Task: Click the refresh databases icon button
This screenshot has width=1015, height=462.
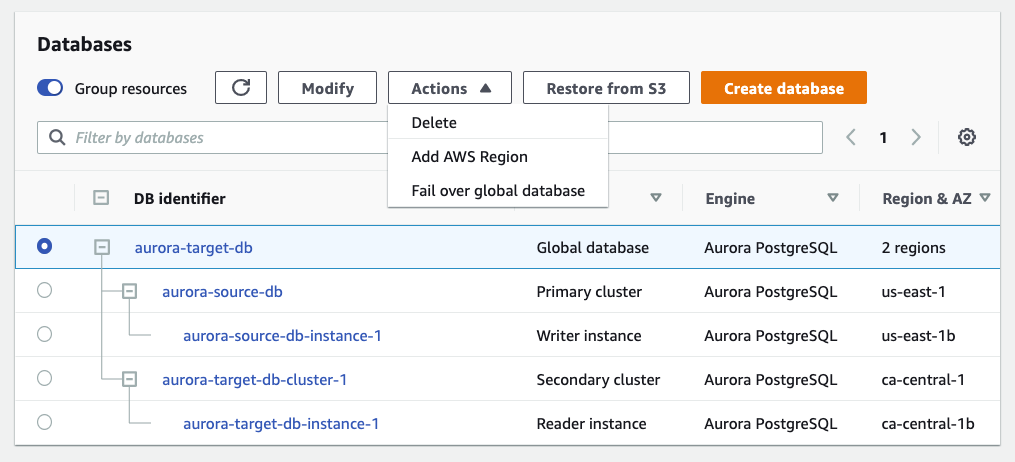Action: (241, 88)
